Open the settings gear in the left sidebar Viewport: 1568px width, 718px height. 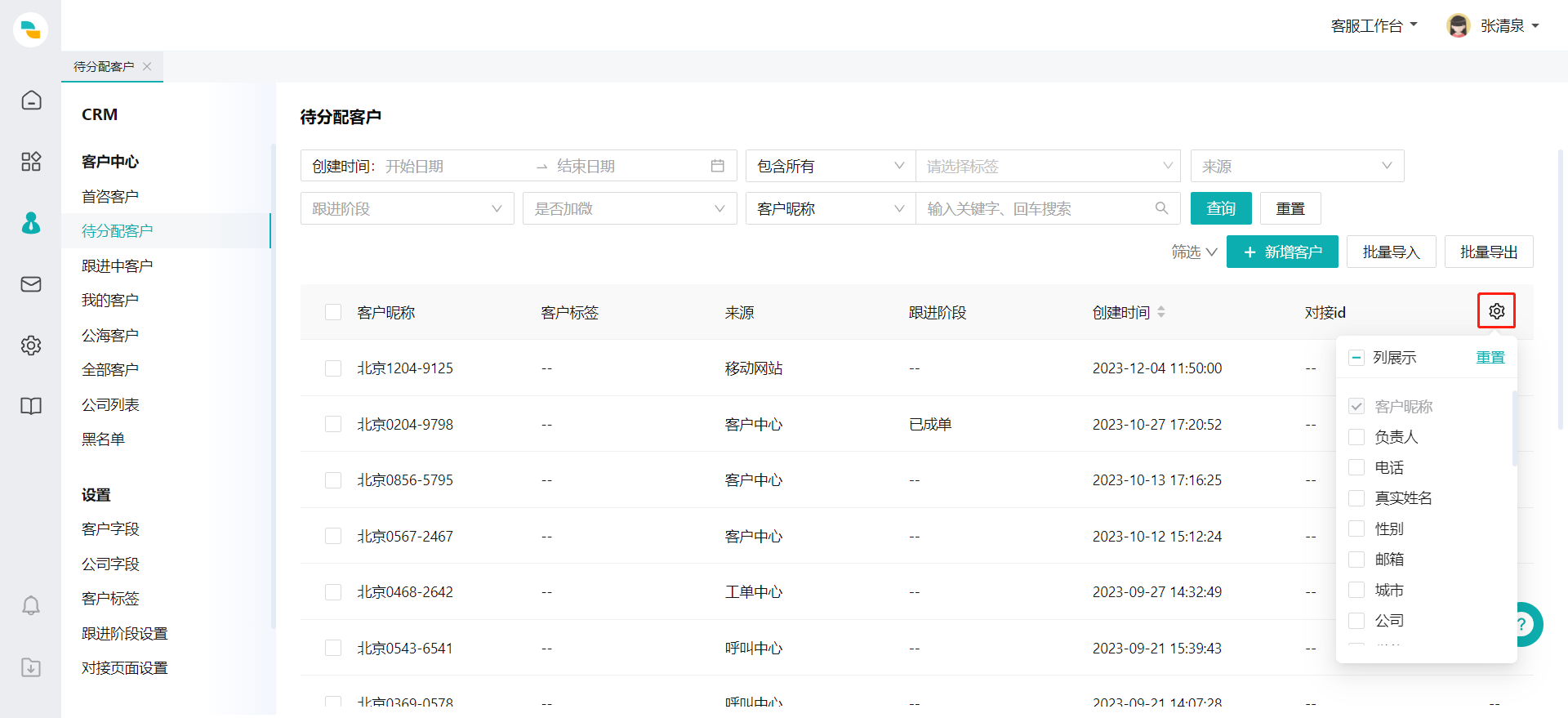(31, 346)
